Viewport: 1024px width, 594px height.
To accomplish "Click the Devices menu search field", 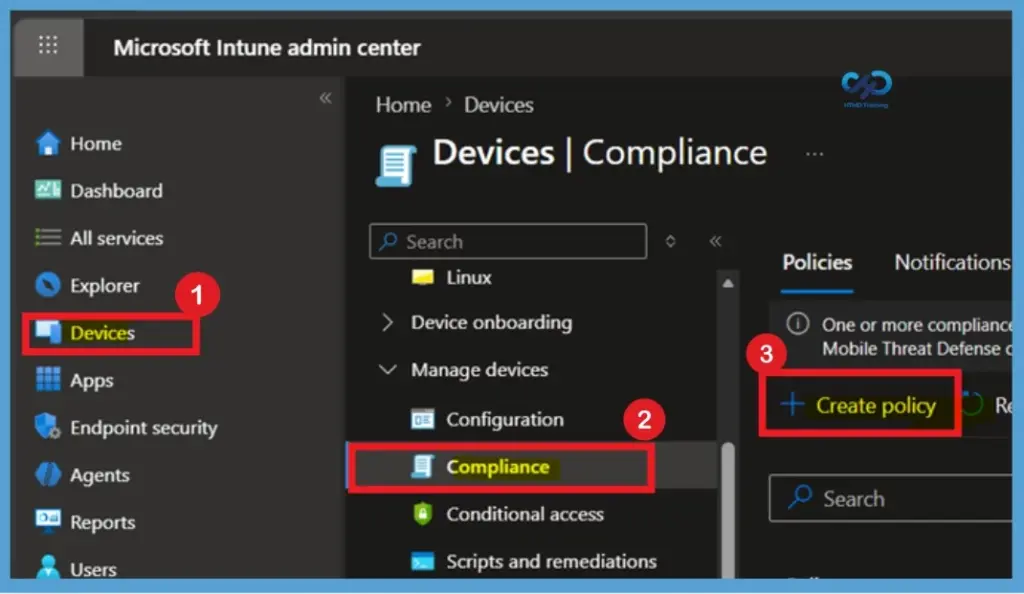I will (508, 242).
